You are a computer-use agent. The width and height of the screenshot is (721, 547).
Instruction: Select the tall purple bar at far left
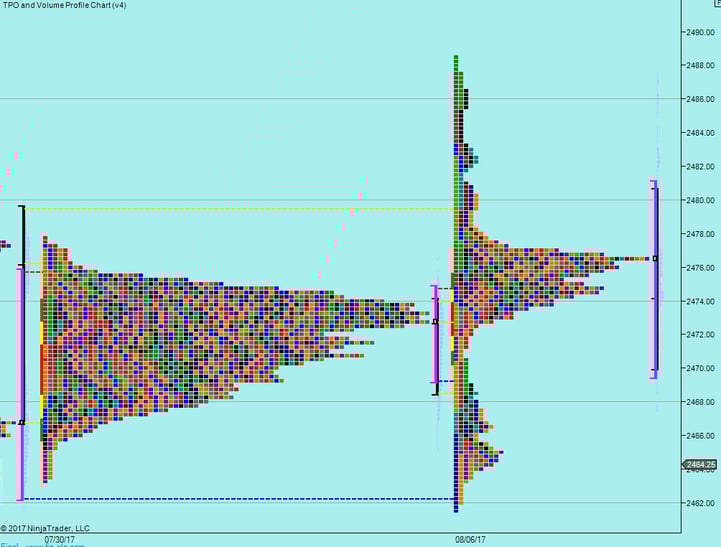[x=20, y=380]
